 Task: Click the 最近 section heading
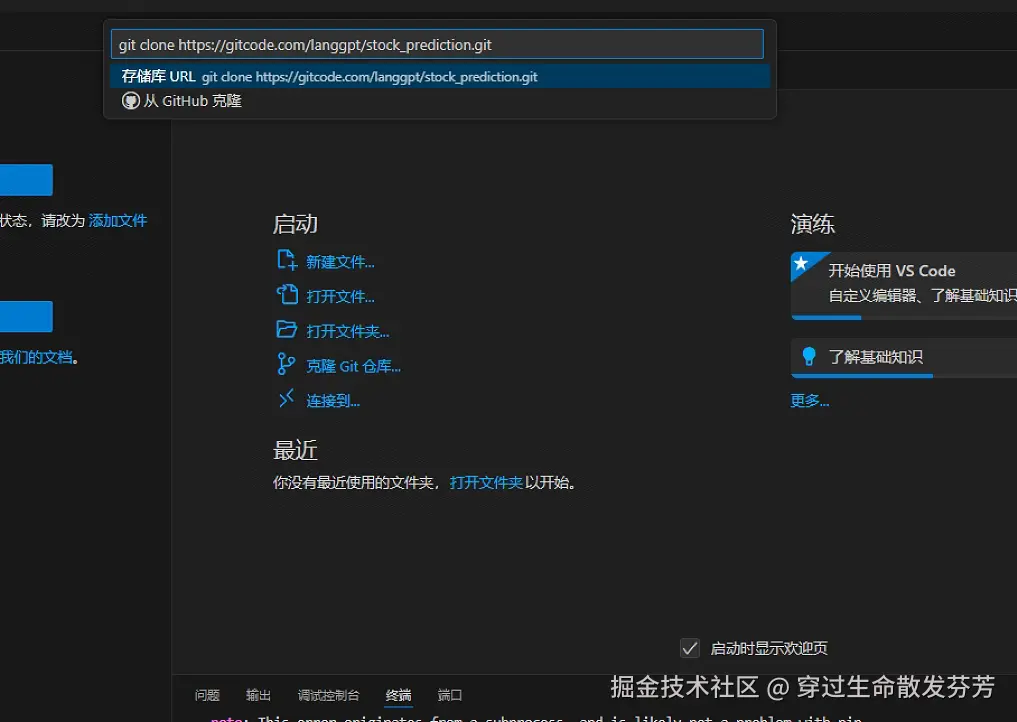[295, 450]
